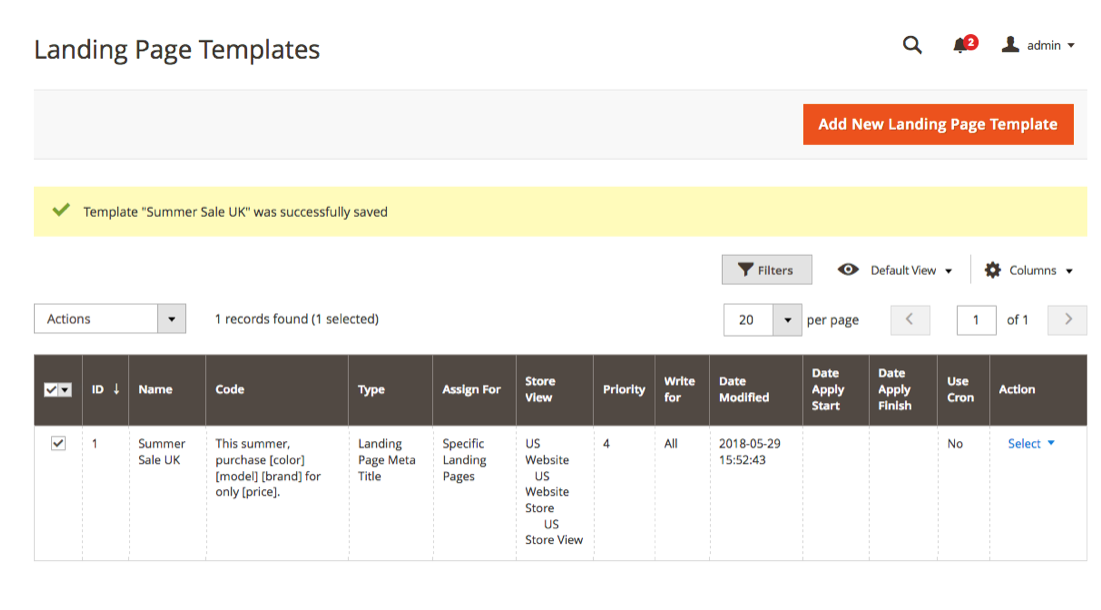Image resolution: width=1101 pixels, height=610 pixels.
Task: Click the "US Store View" text
Action: (554, 532)
